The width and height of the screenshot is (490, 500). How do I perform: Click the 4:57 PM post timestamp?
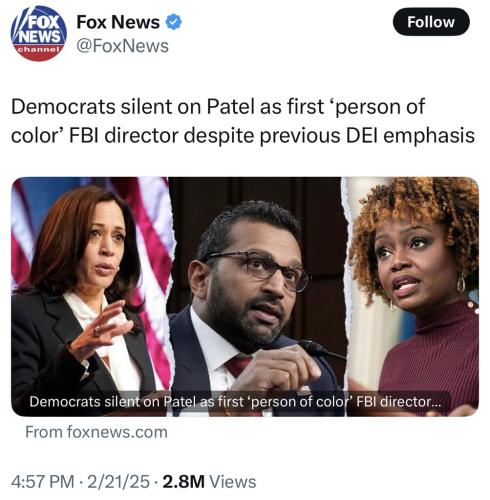pos(42,482)
